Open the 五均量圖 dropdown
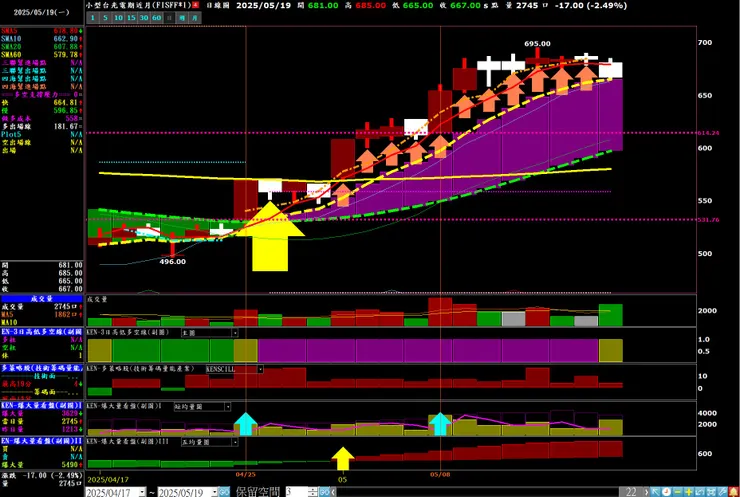 pyautogui.click(x=235, y=442)
